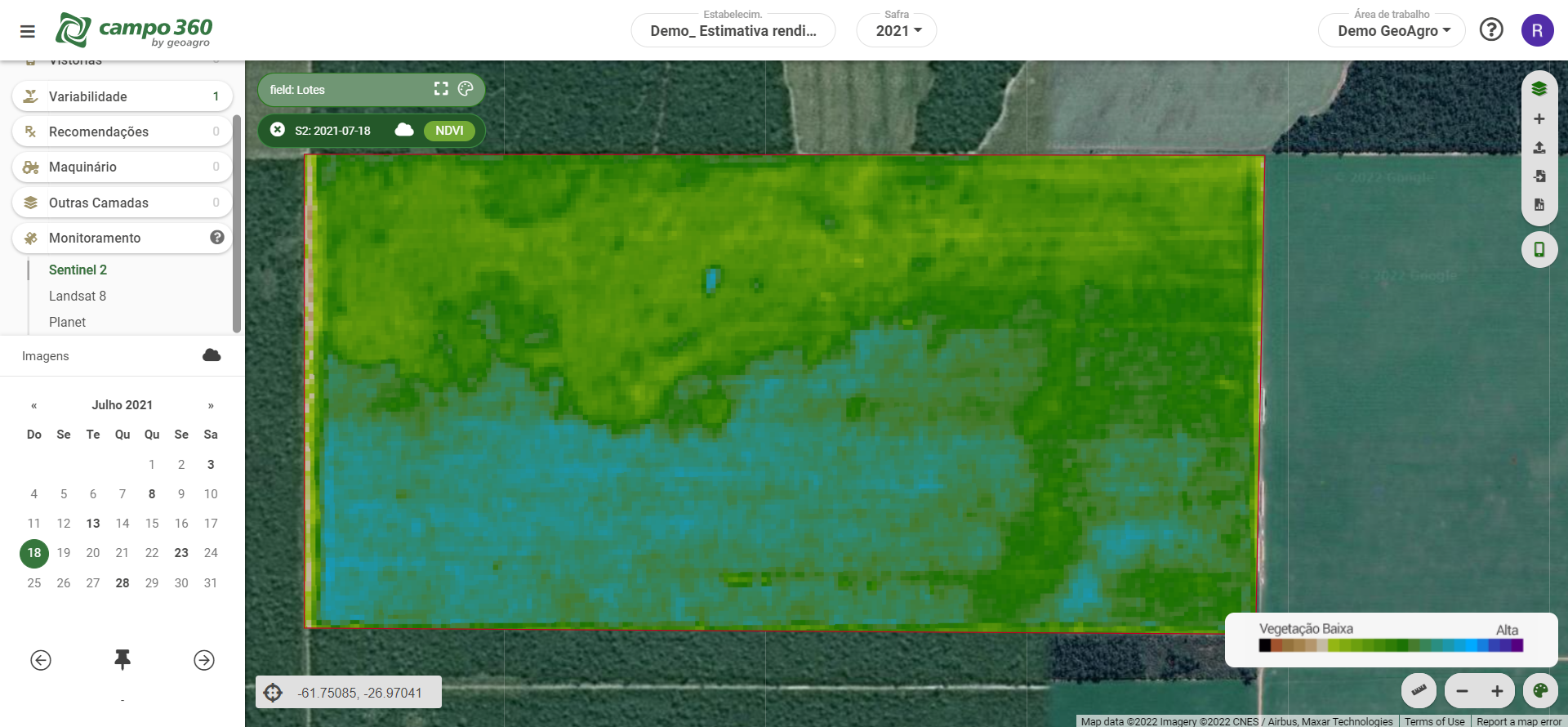Activate the ruler measure tool
Screen dimensions: 1568x727
[x=1419, y=691]
